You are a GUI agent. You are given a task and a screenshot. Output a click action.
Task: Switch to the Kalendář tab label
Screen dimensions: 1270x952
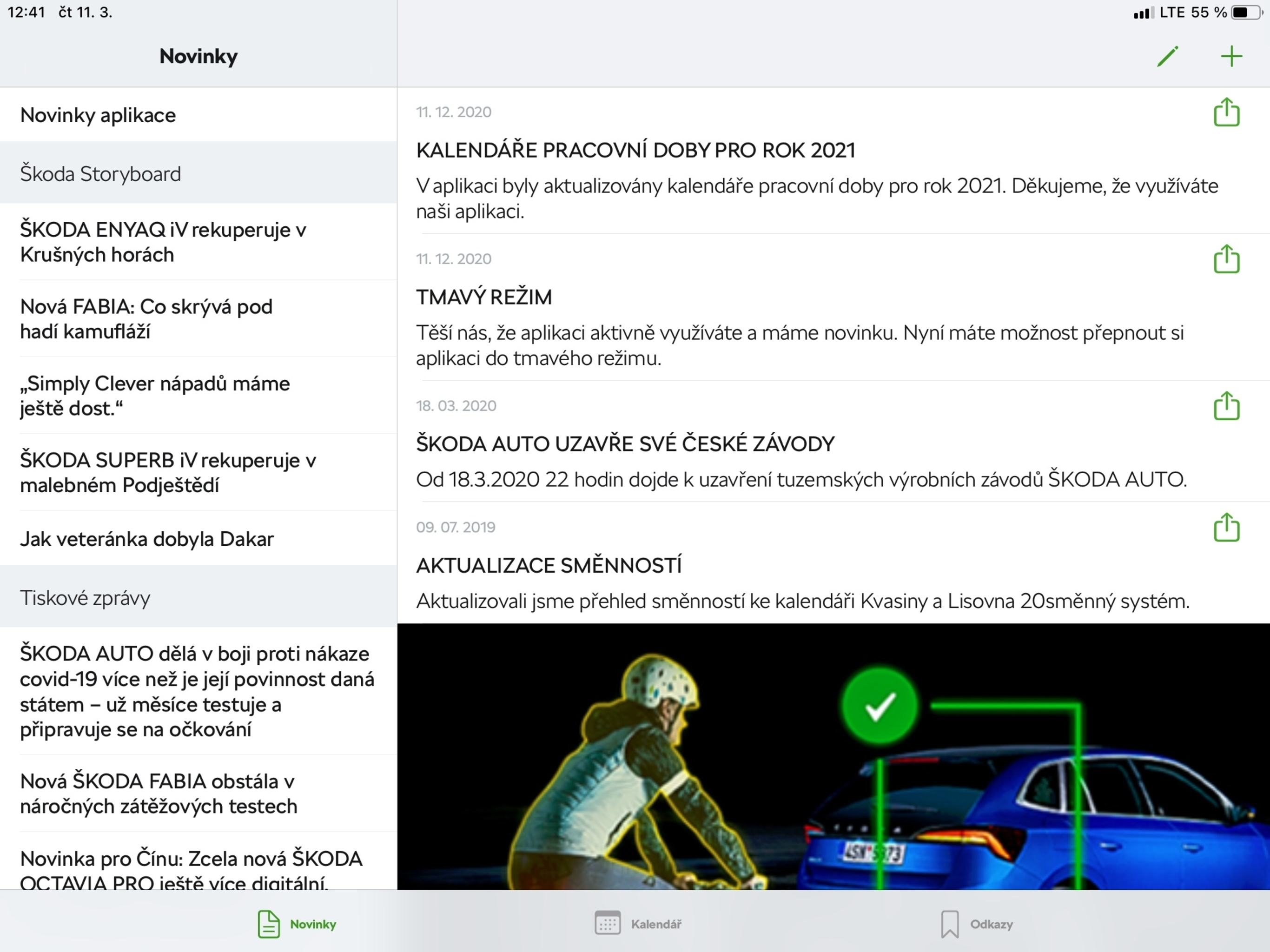655,924
